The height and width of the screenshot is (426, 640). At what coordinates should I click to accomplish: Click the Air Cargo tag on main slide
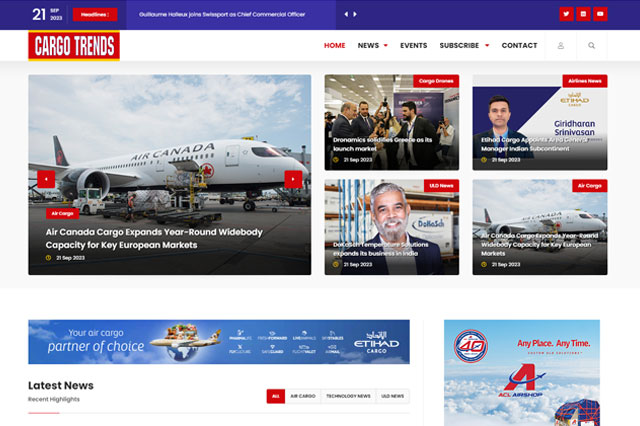62,213
